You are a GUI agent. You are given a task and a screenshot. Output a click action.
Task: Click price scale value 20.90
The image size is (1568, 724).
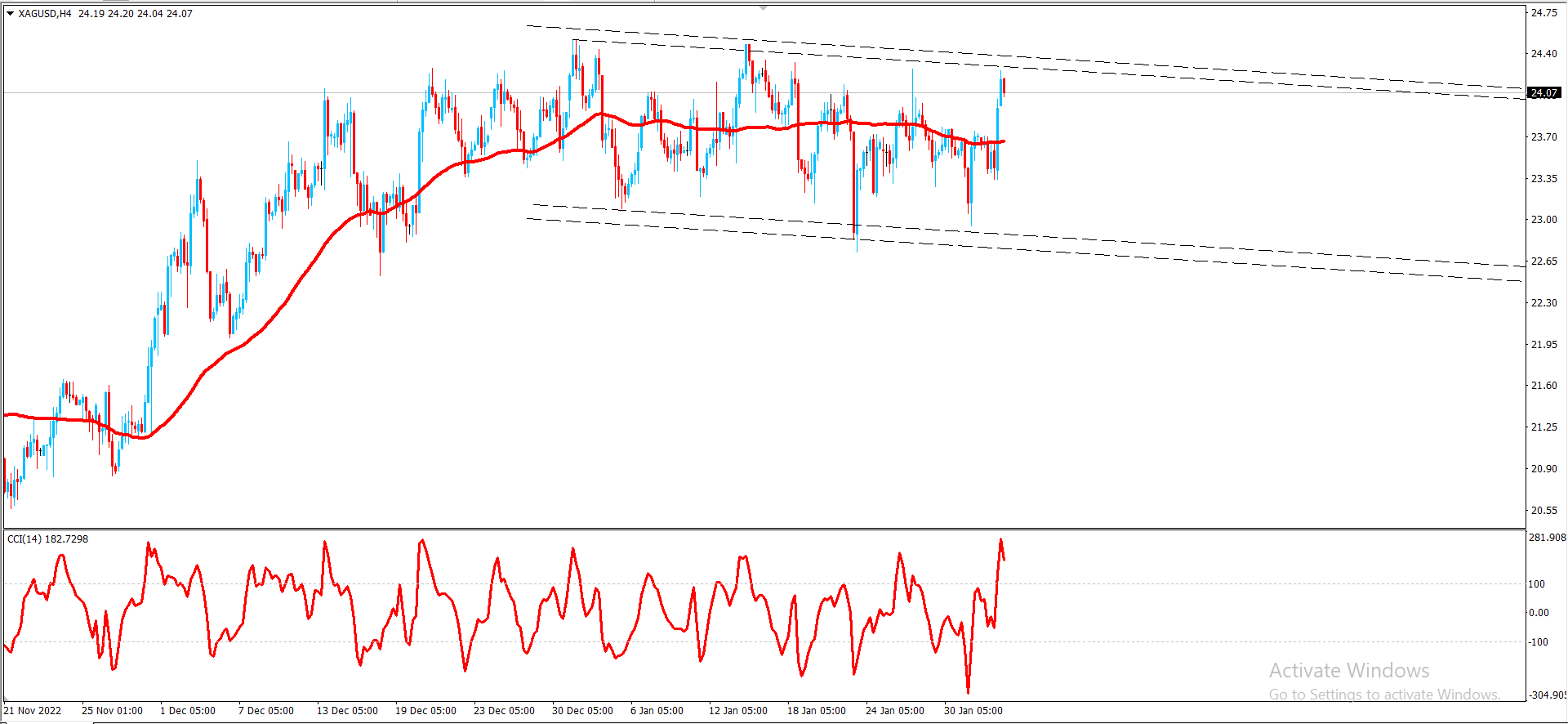pyautogui.click(x=1543, y=469)
